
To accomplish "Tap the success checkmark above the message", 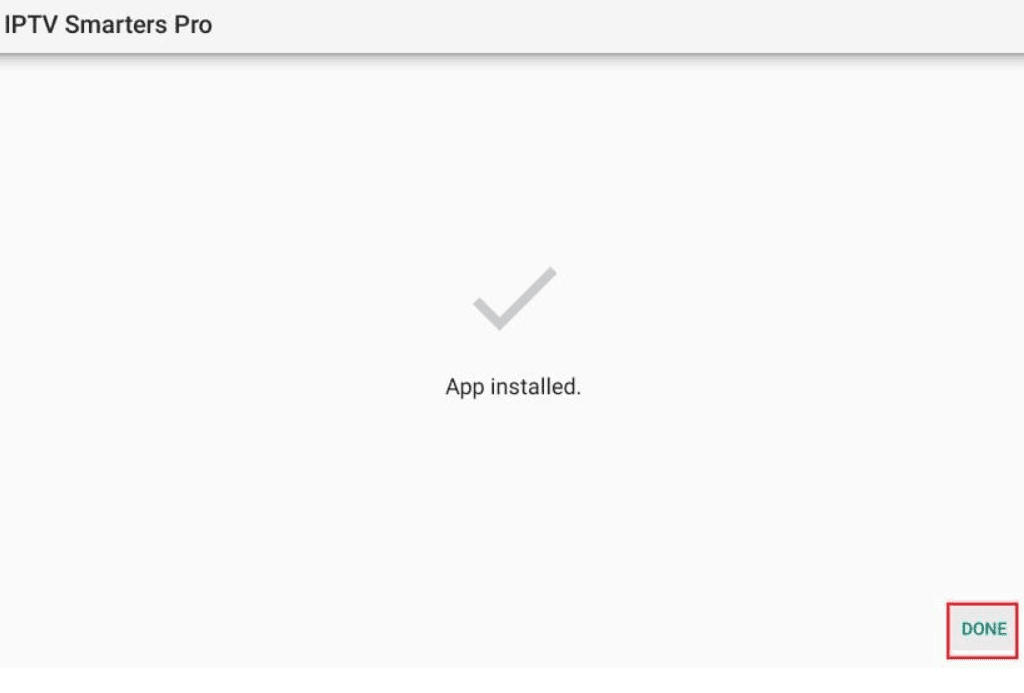I will tap(515, 298).
